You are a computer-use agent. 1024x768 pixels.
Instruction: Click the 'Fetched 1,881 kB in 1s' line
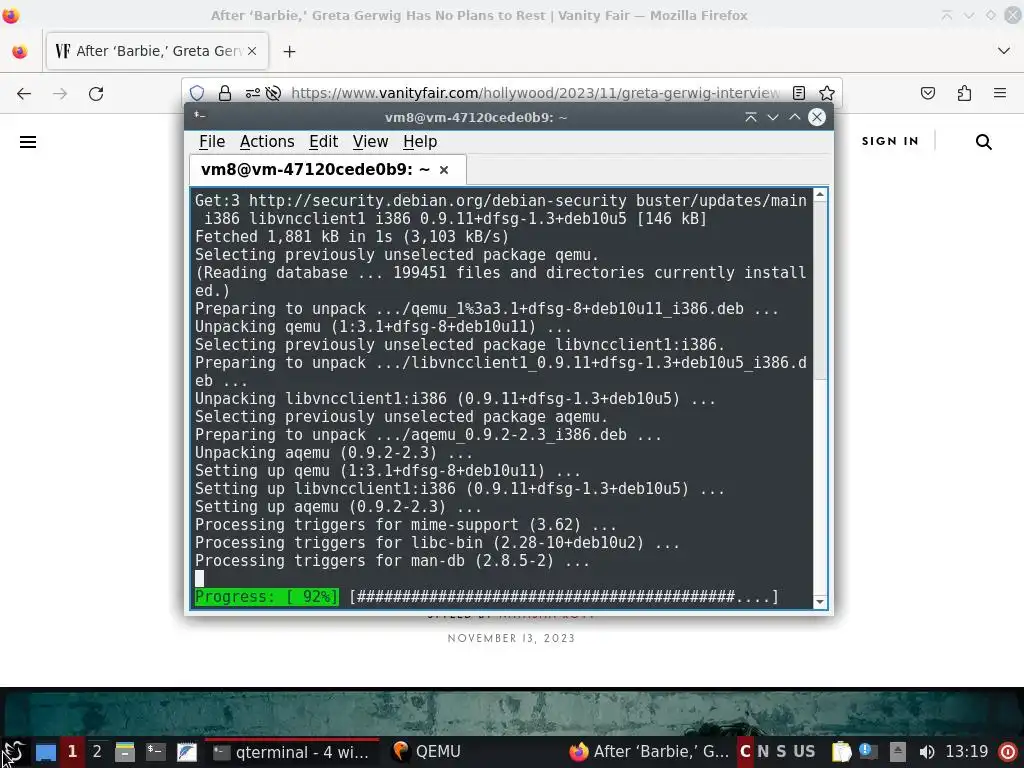click(x=351, y=236)
